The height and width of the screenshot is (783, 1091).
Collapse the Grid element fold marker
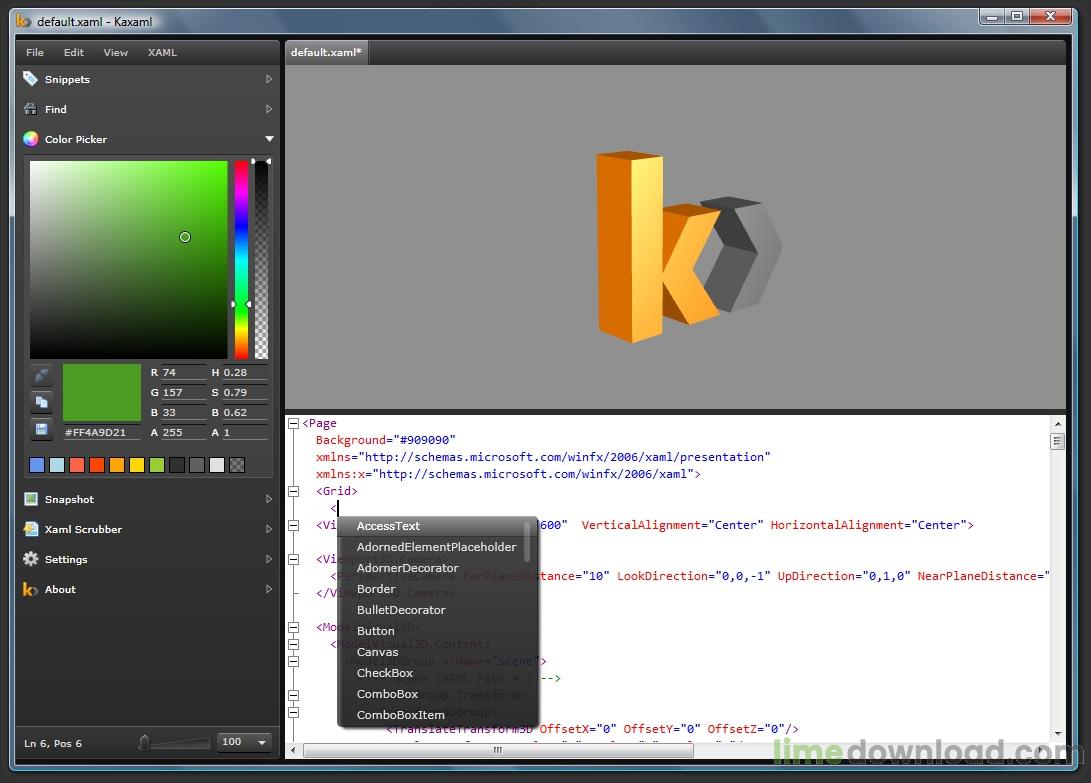point(294,491)
